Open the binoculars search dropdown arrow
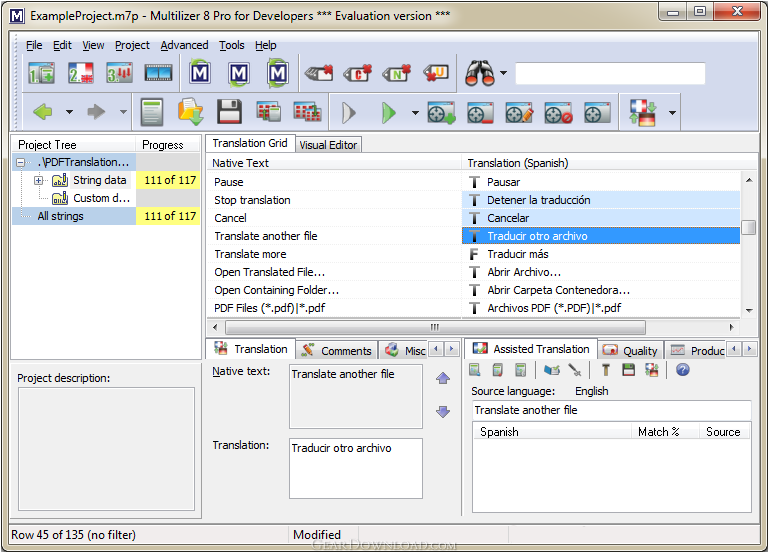769x553 pixels. [x=503, y=73]
